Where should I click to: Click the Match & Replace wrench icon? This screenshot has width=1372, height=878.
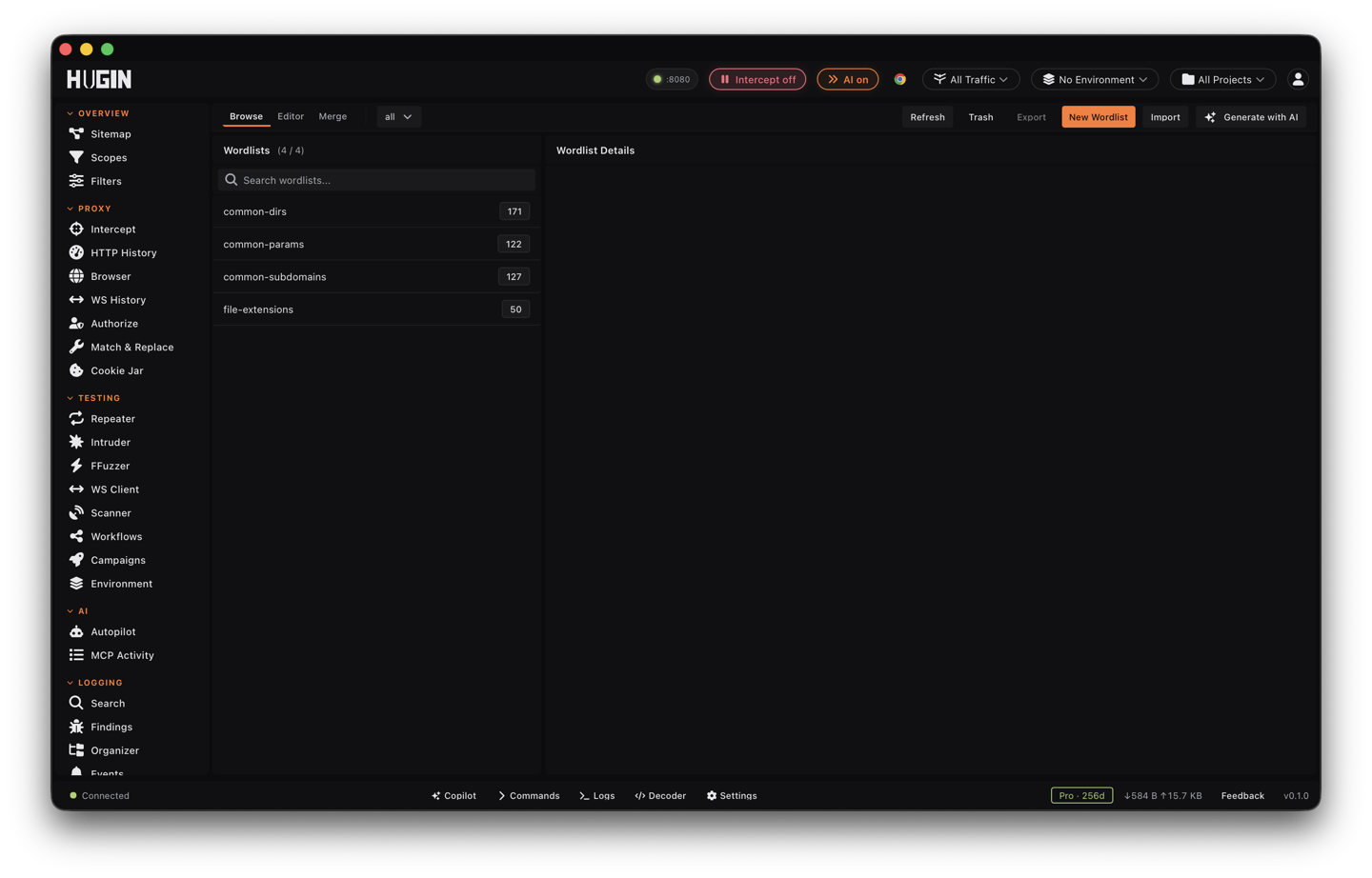pos(76,347)
